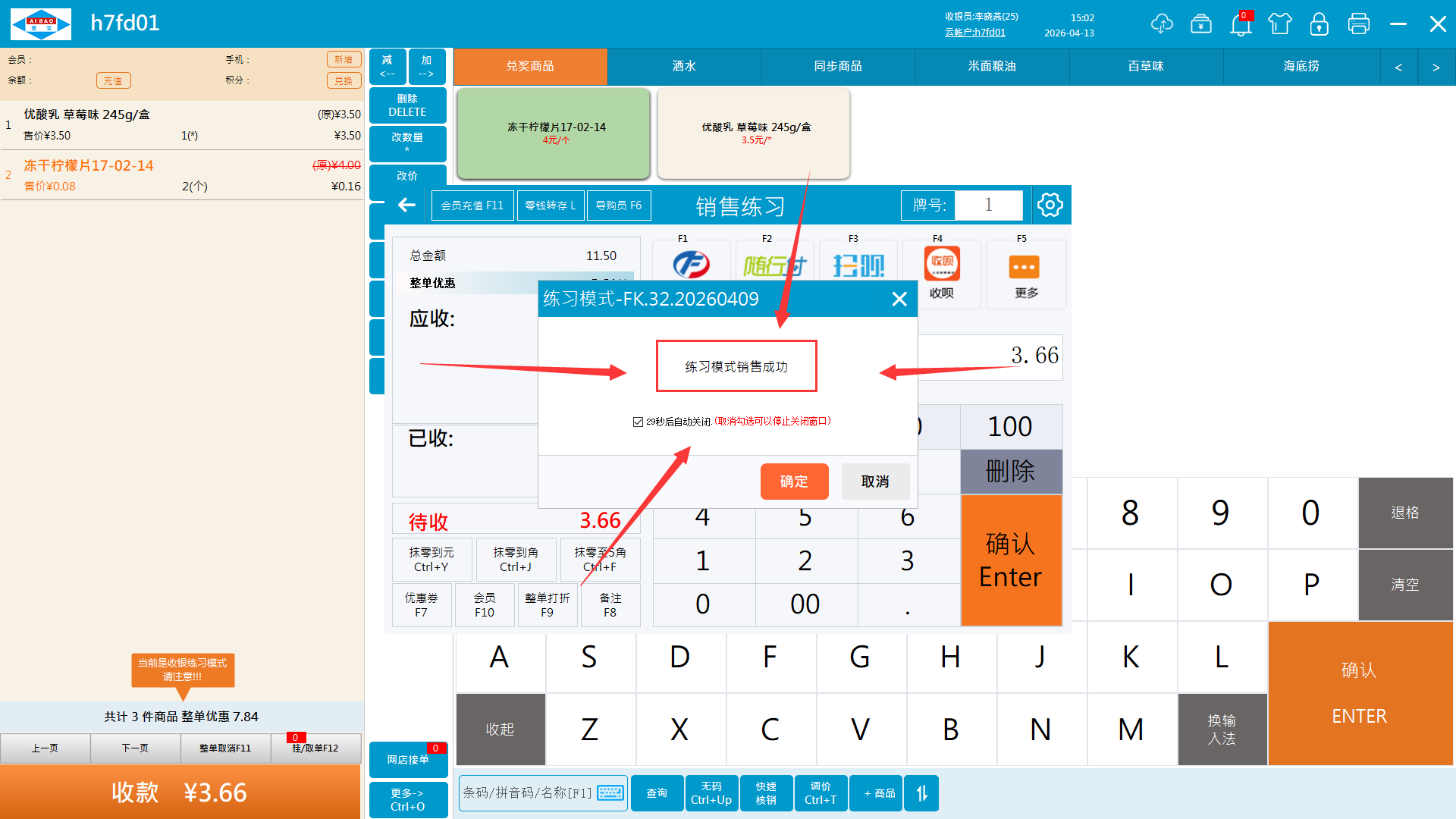This screenshot has height=819, width=1456.
Task: Click the 牌号 number input field
Action: coord(987,205)
